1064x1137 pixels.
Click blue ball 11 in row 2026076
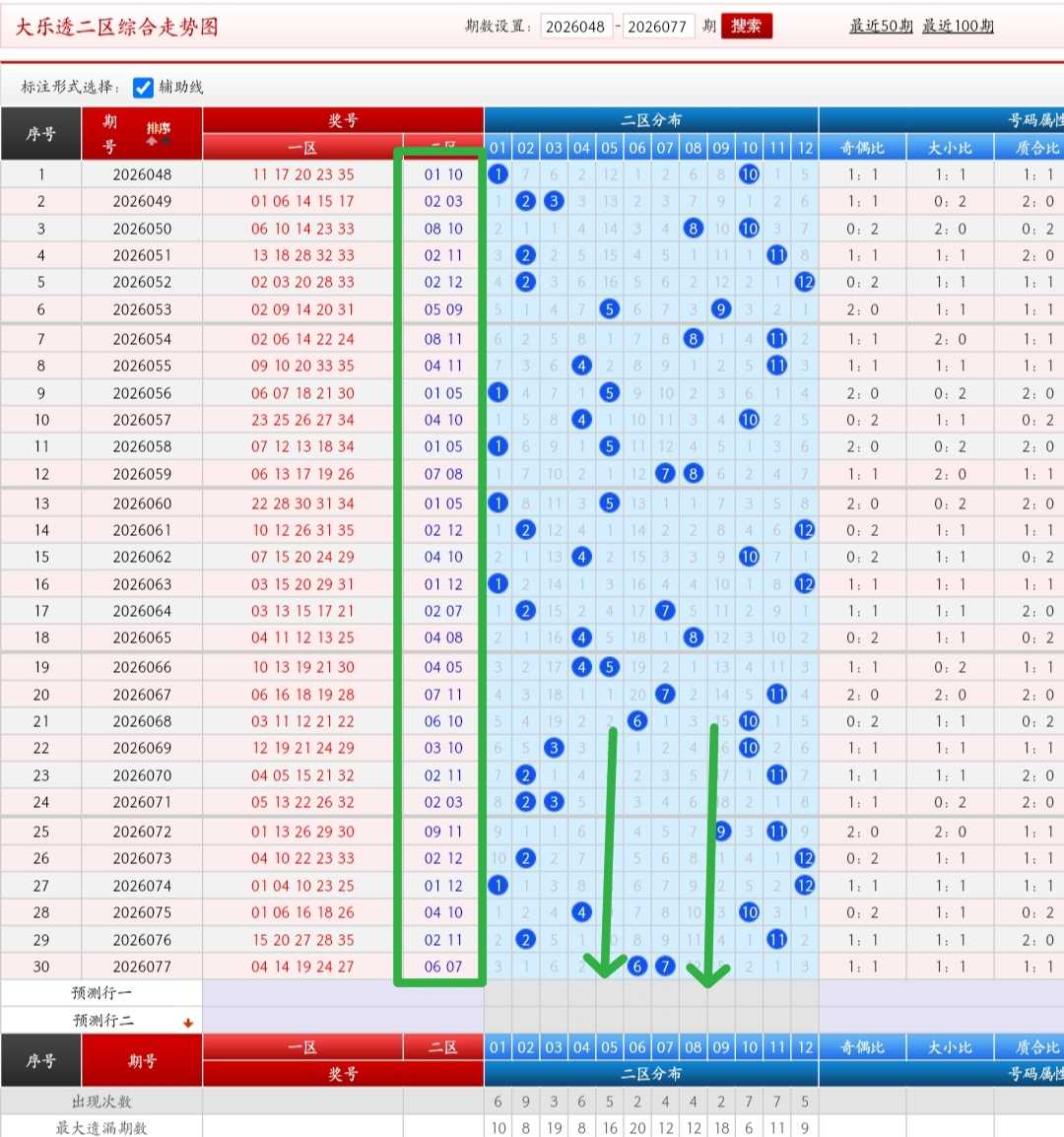(776, 939)
